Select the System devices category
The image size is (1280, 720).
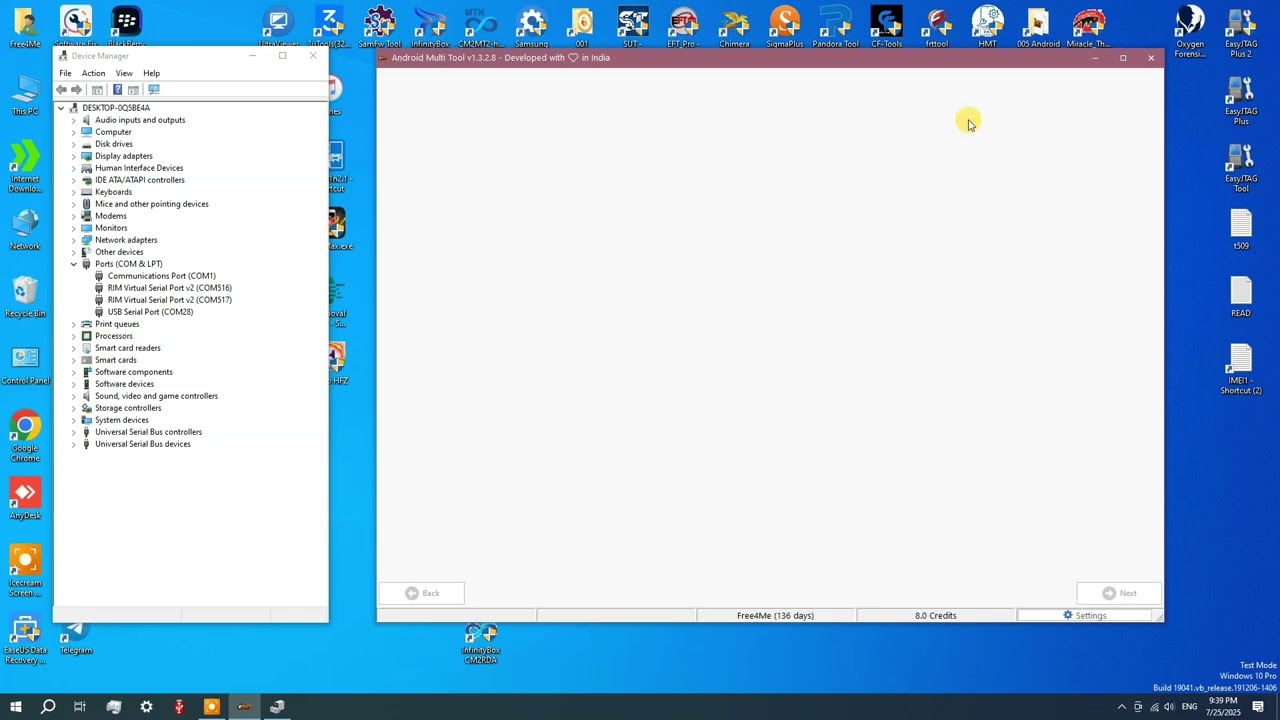[x=121, y=420]
